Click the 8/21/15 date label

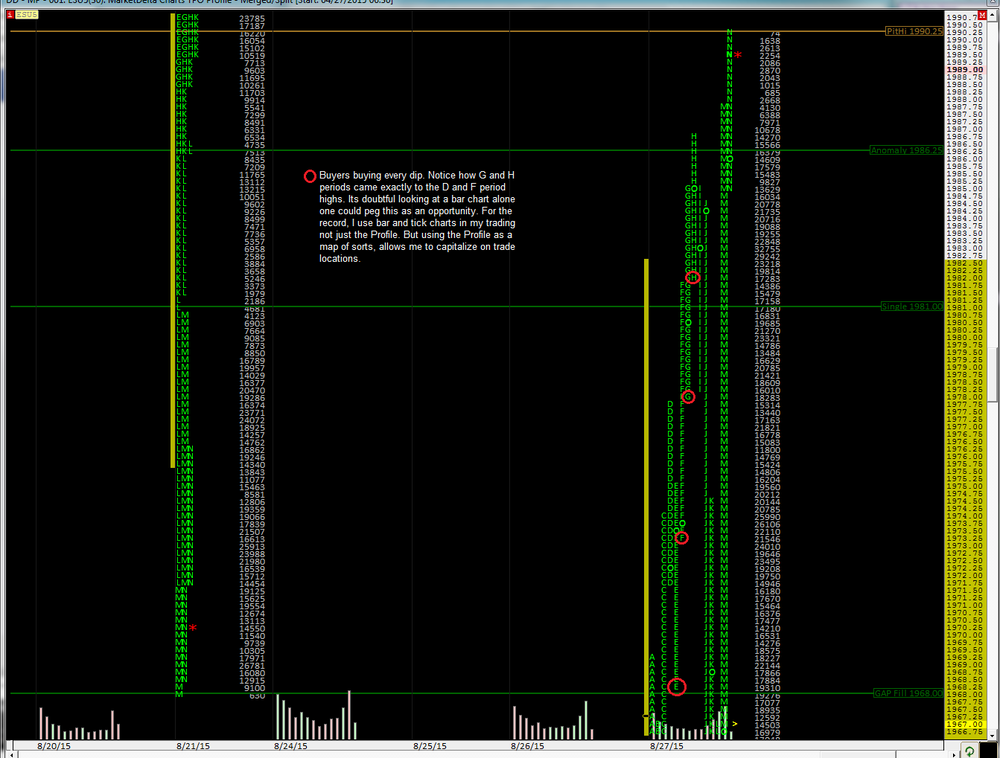coord(193,746)
